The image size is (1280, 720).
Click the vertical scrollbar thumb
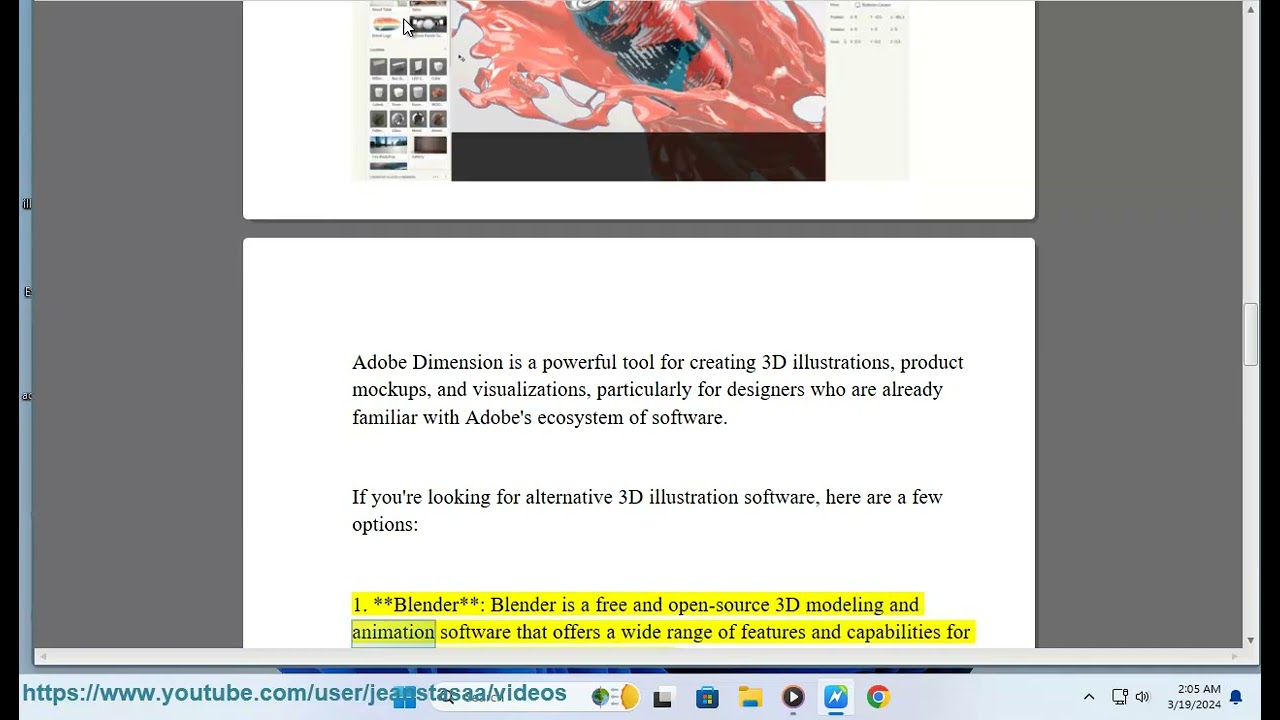point(1251,334)
